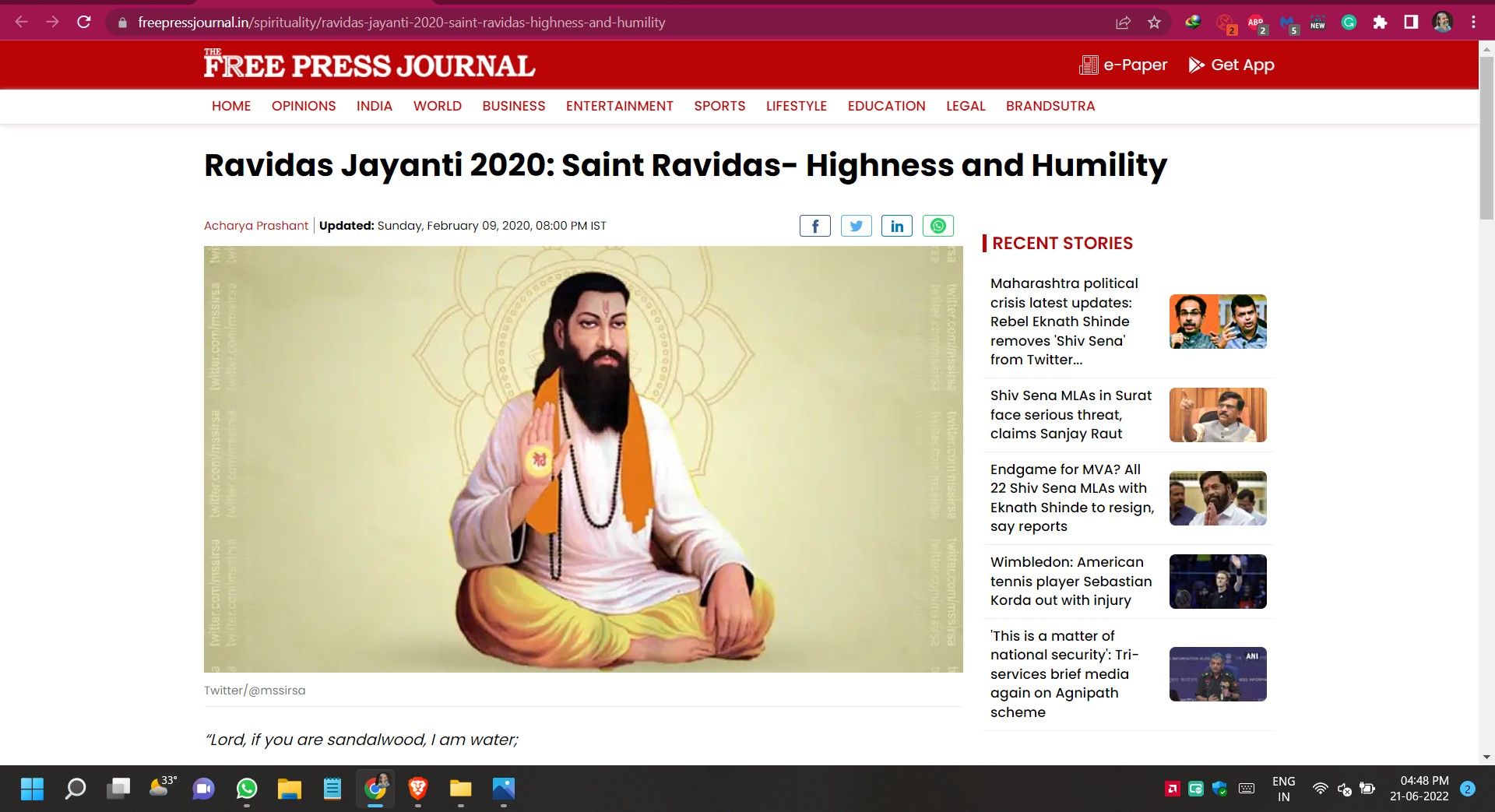The width and height of the screenshot is (1495, 812).
Task: Open Windows Start menu
Action: tap(32, 789)
